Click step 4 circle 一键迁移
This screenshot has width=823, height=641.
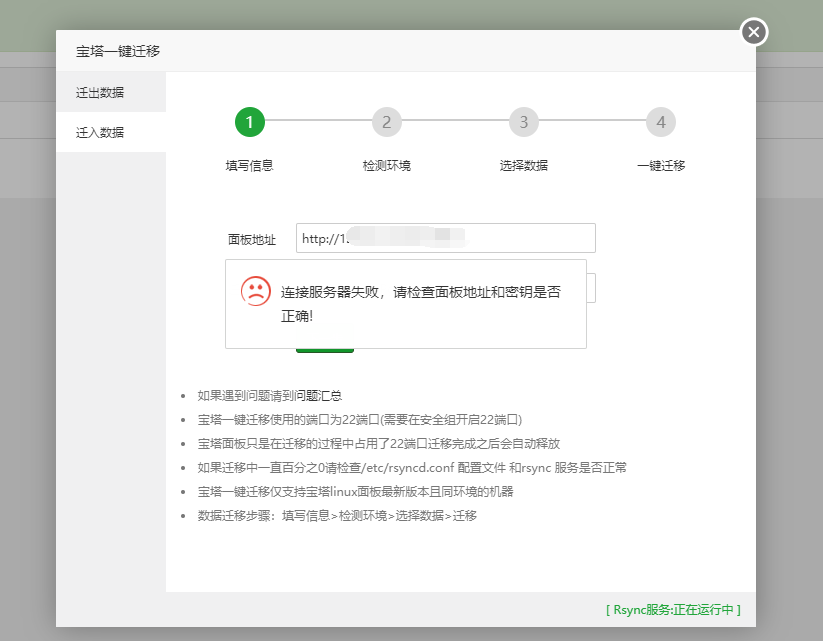tap(661, 122)
